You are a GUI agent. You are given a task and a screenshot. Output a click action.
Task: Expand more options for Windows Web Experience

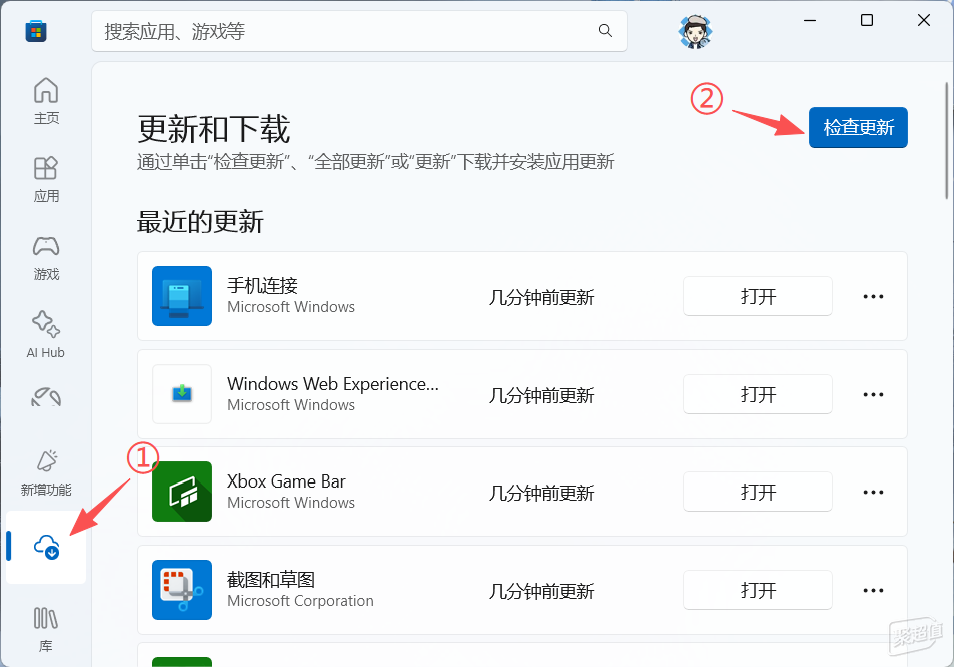(x=873, y=394)
